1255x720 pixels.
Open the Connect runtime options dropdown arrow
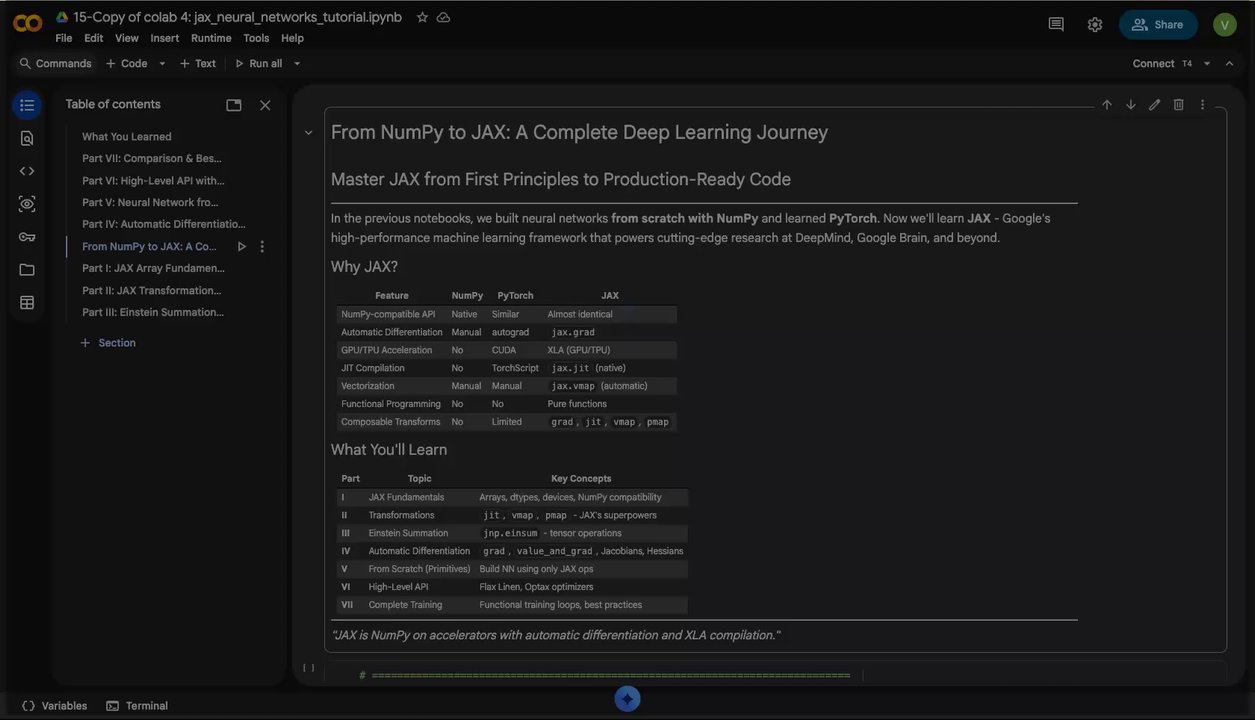[1207, 63]
